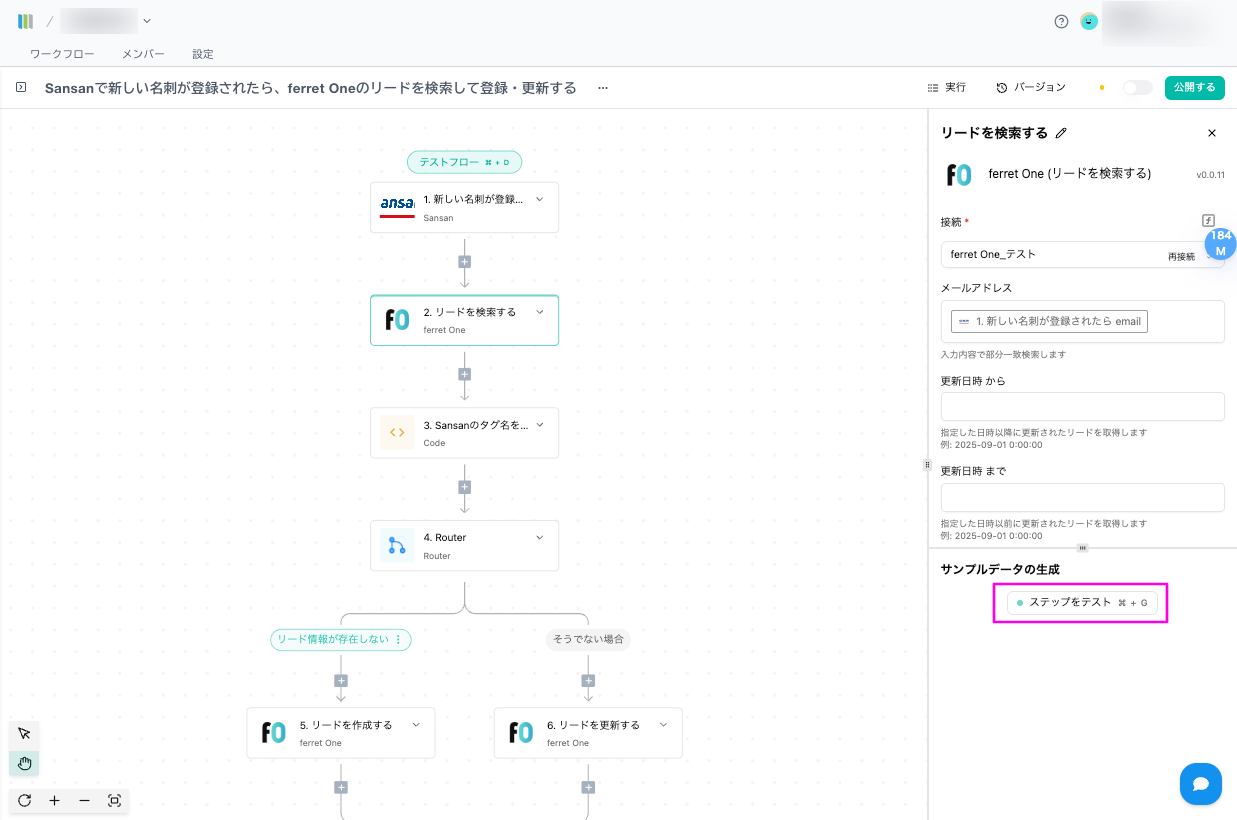Select the hand pan tool
Viewport: 1237px width, 820px height.
(x=25, y=764)
